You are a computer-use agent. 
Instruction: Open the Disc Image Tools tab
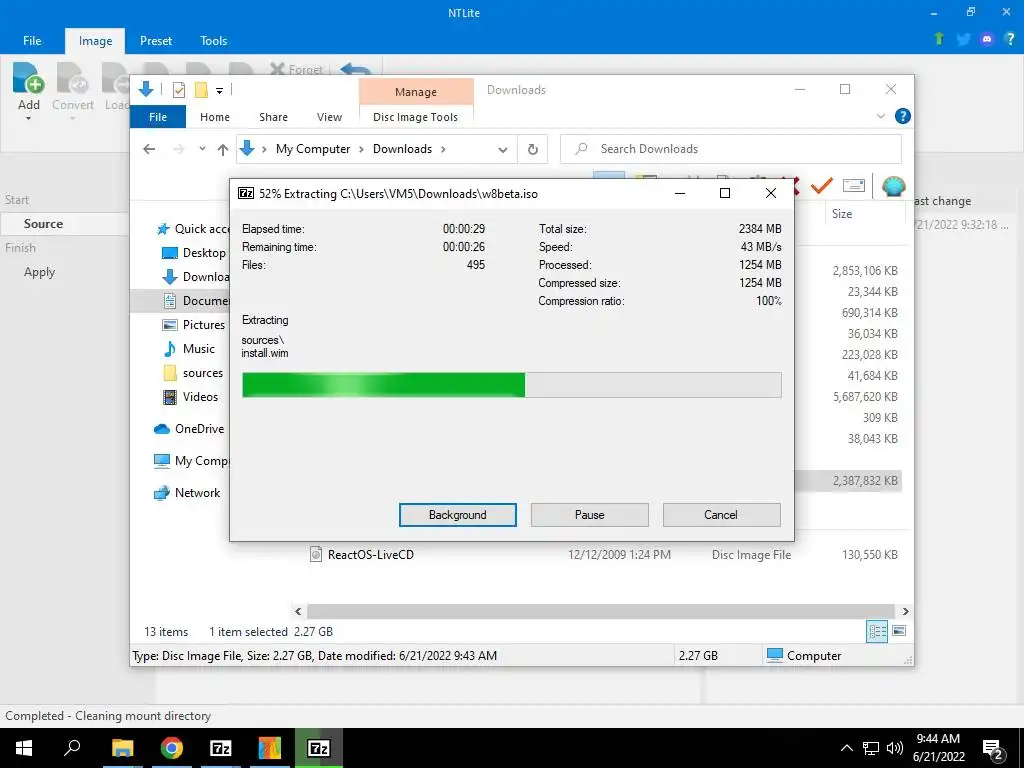click(415, 117)
